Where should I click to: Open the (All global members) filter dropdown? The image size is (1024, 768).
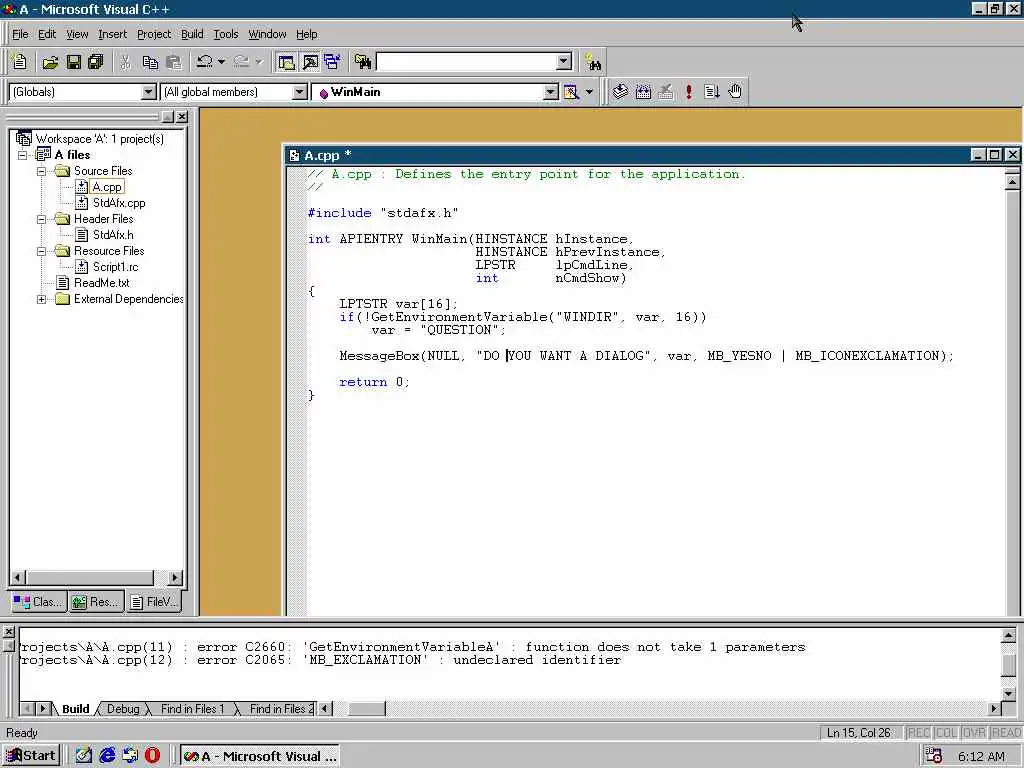pyautogui.click(x=299, y=92)
